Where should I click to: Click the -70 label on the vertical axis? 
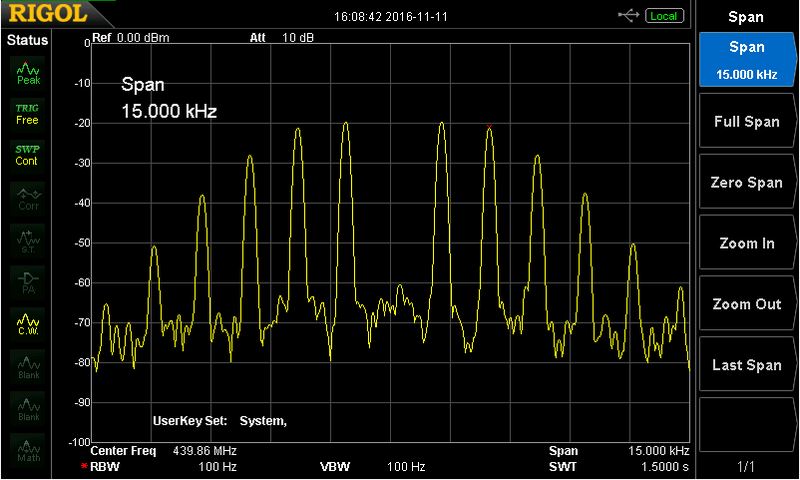(82, 322)
